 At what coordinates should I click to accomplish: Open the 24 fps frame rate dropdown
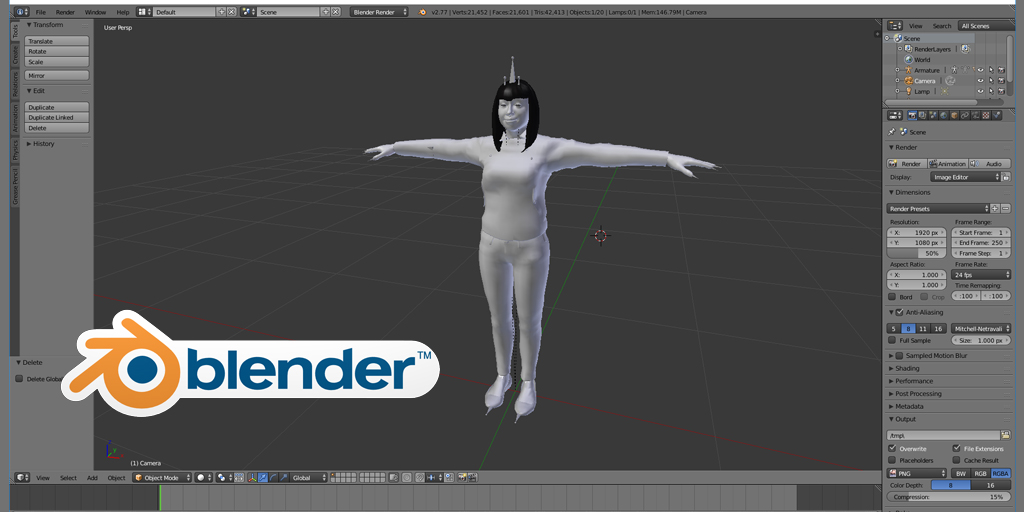click(x=981, y=275)
